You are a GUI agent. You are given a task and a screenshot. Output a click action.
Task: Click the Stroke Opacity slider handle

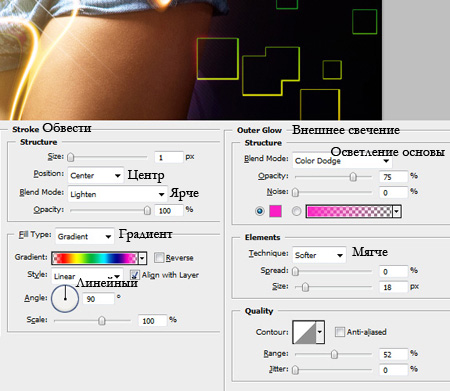[147, 210]
